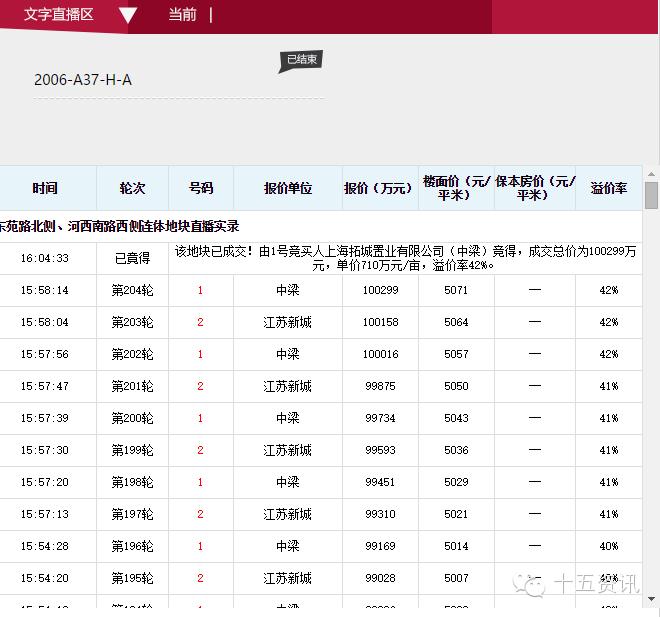Click 江苏新城 in the 第203轮 row

(x=287, y=322)
